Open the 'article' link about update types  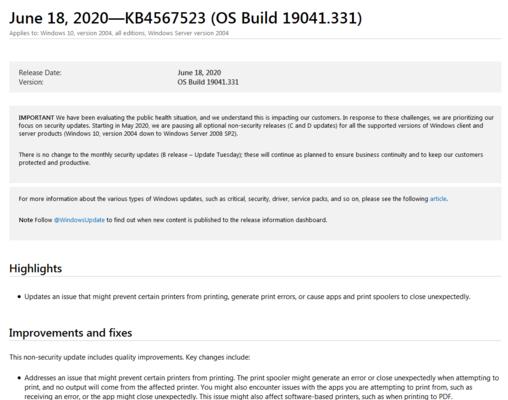[x=438, y=199]
